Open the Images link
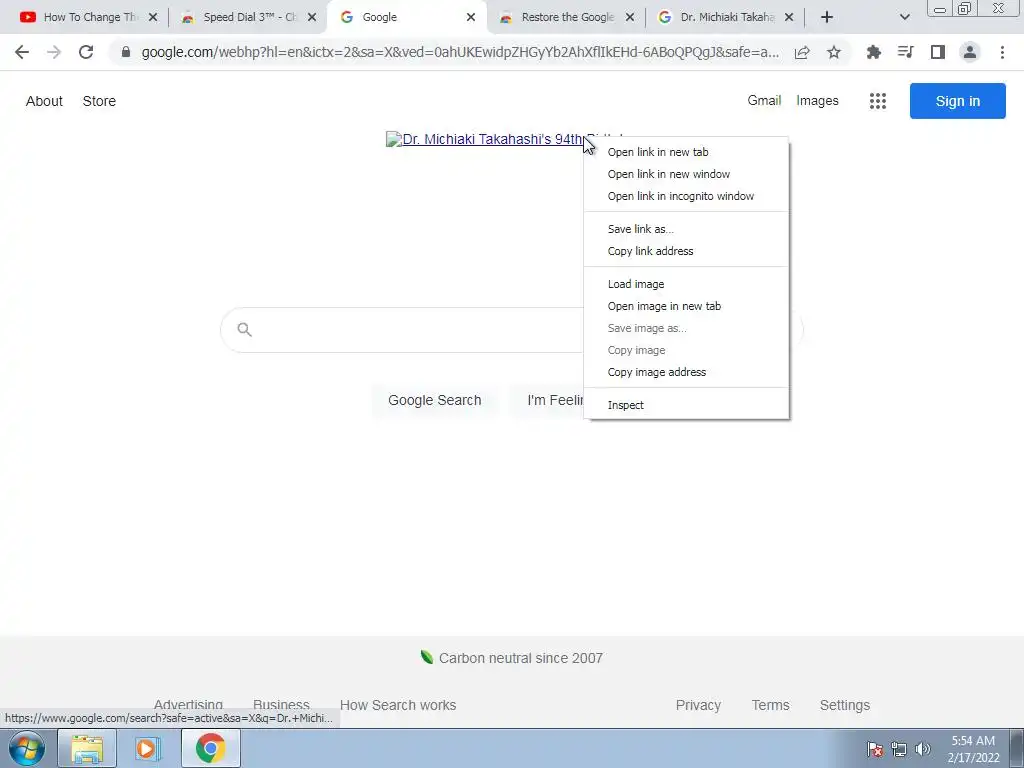1024x768 pixels. point(817,101)
